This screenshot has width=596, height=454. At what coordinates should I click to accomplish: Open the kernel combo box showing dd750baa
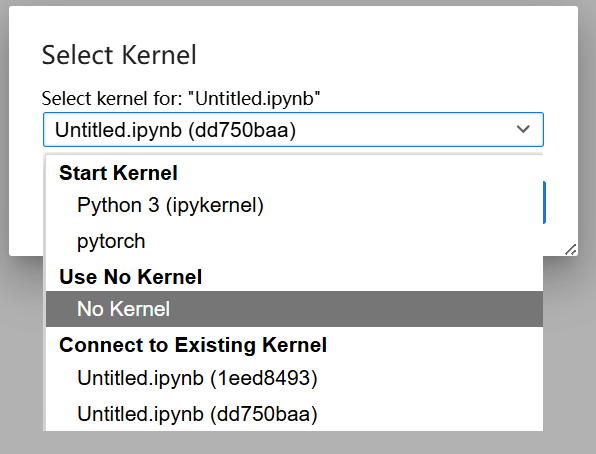293,129
